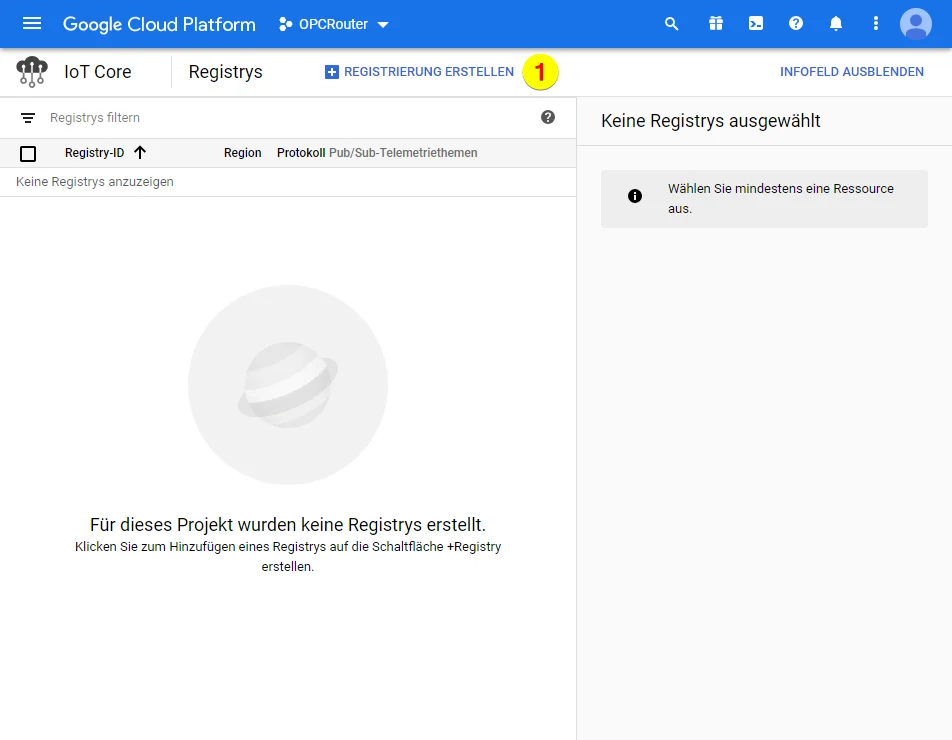
Task: Click the IoT Core cloud icon
Action: tap(32, 72)
